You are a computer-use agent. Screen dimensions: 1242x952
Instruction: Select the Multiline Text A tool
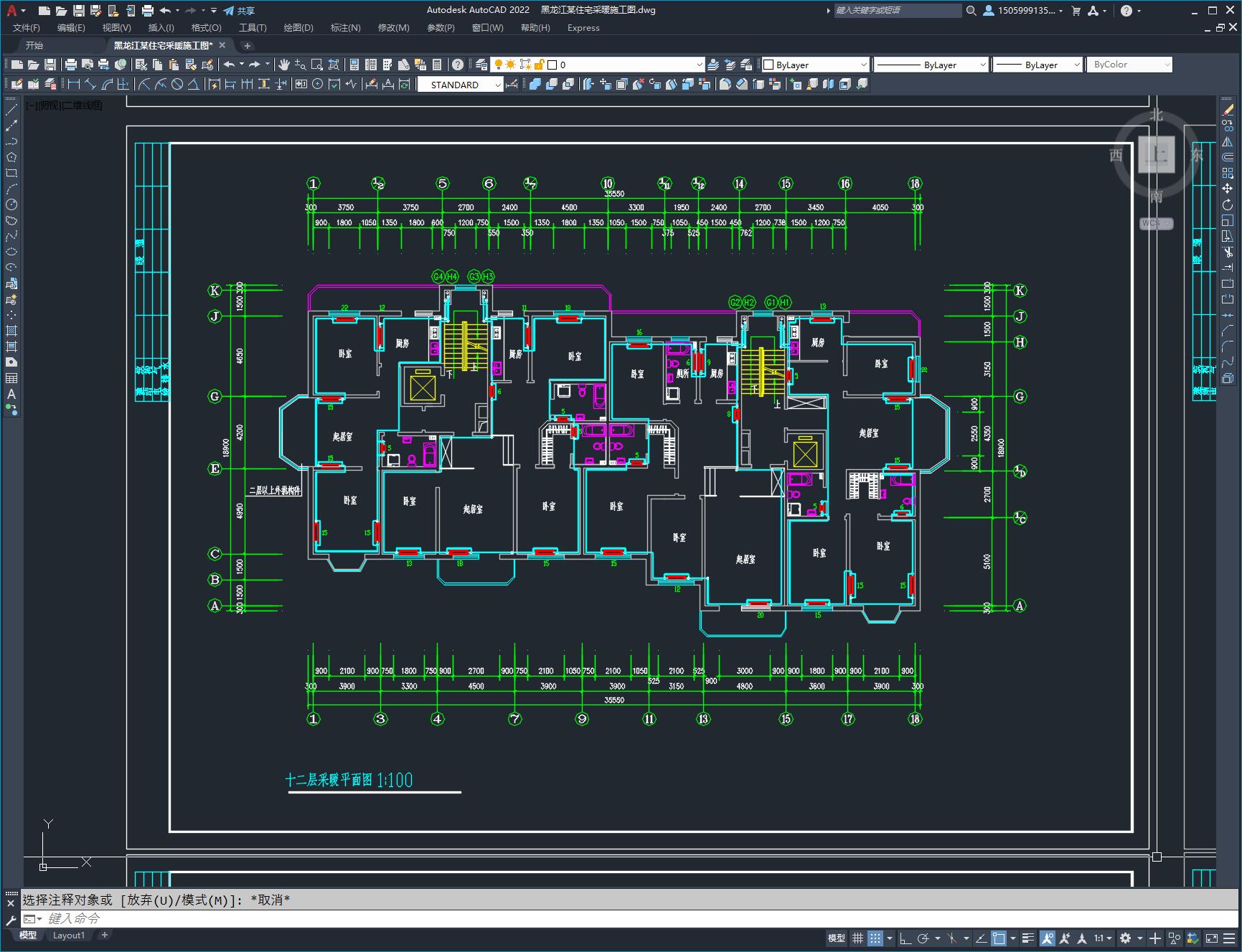pos(11,394)
